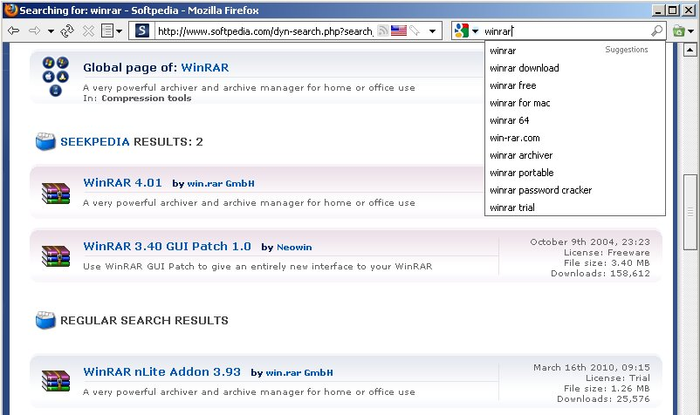Screen dimensions: 700x415
Task: Click 'License: Freeware' text
Action: tap(607, 253)
